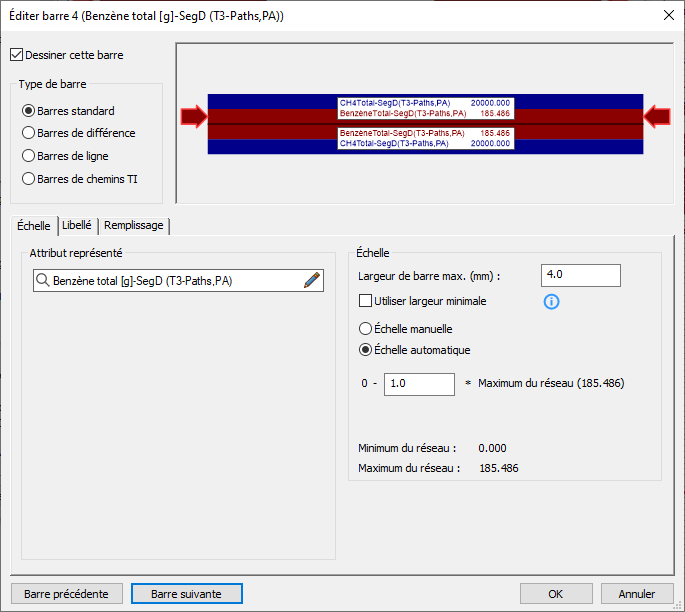
Task: Go to previous bar with Barre précédente
Action: (66, 593)
